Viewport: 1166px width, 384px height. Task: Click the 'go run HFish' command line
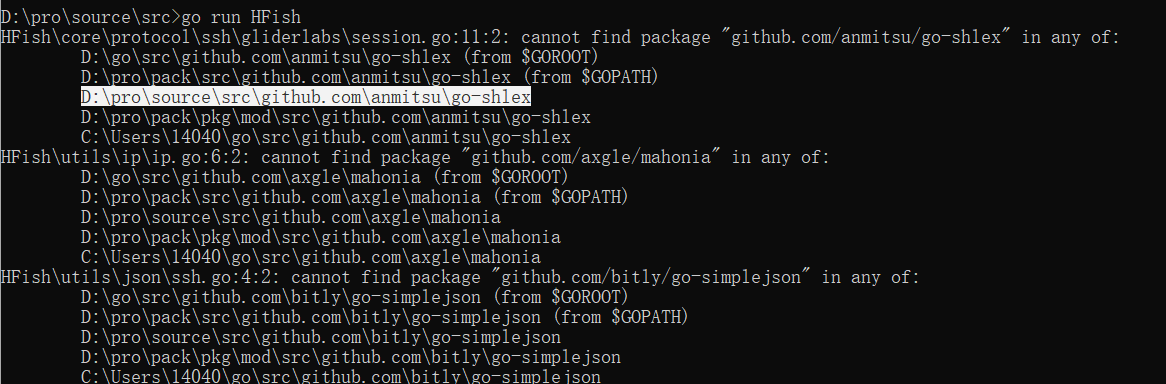point(150,16)
